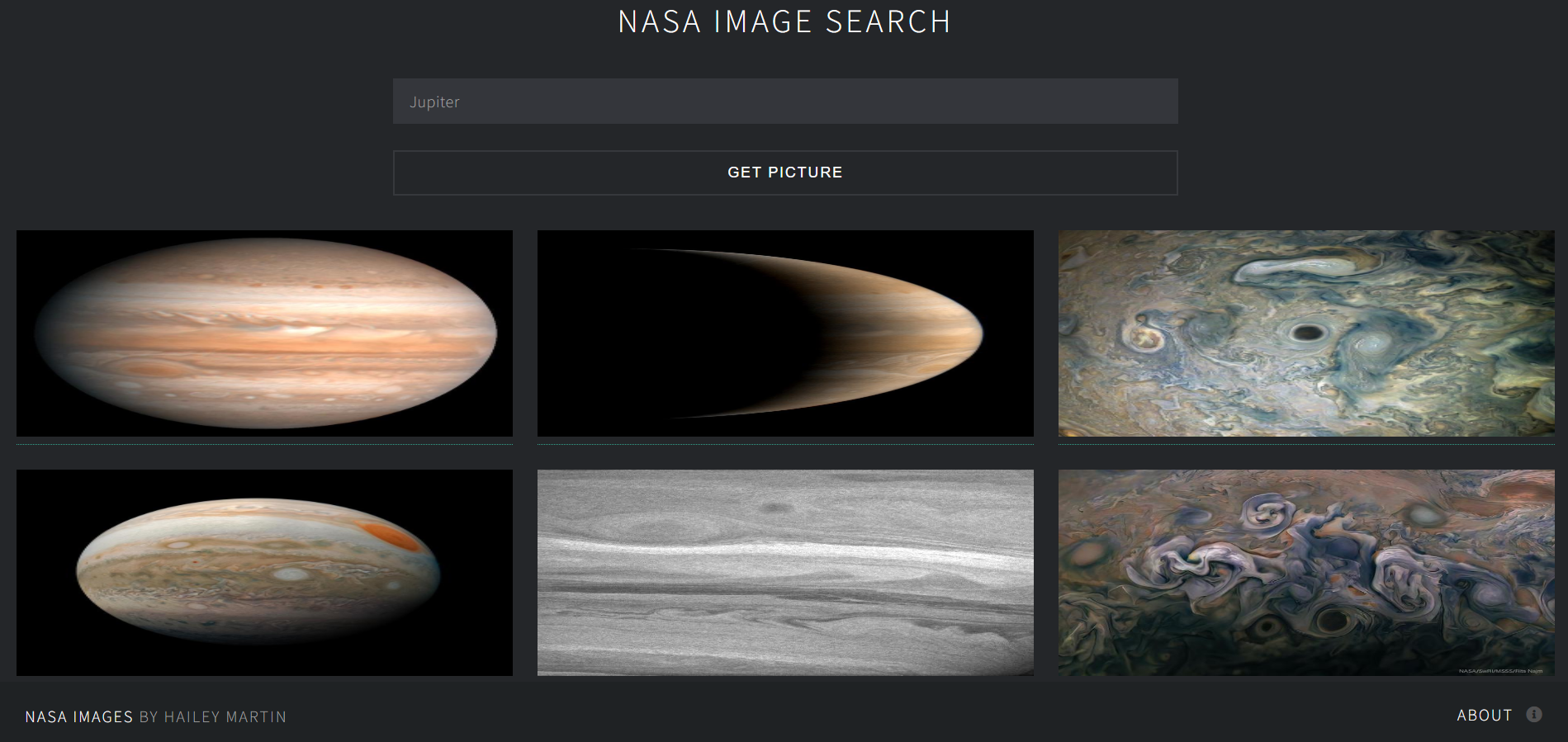Click the HAILEY MARTIN author name
This screenshot has height=742, width=1568.
(225, 716)
